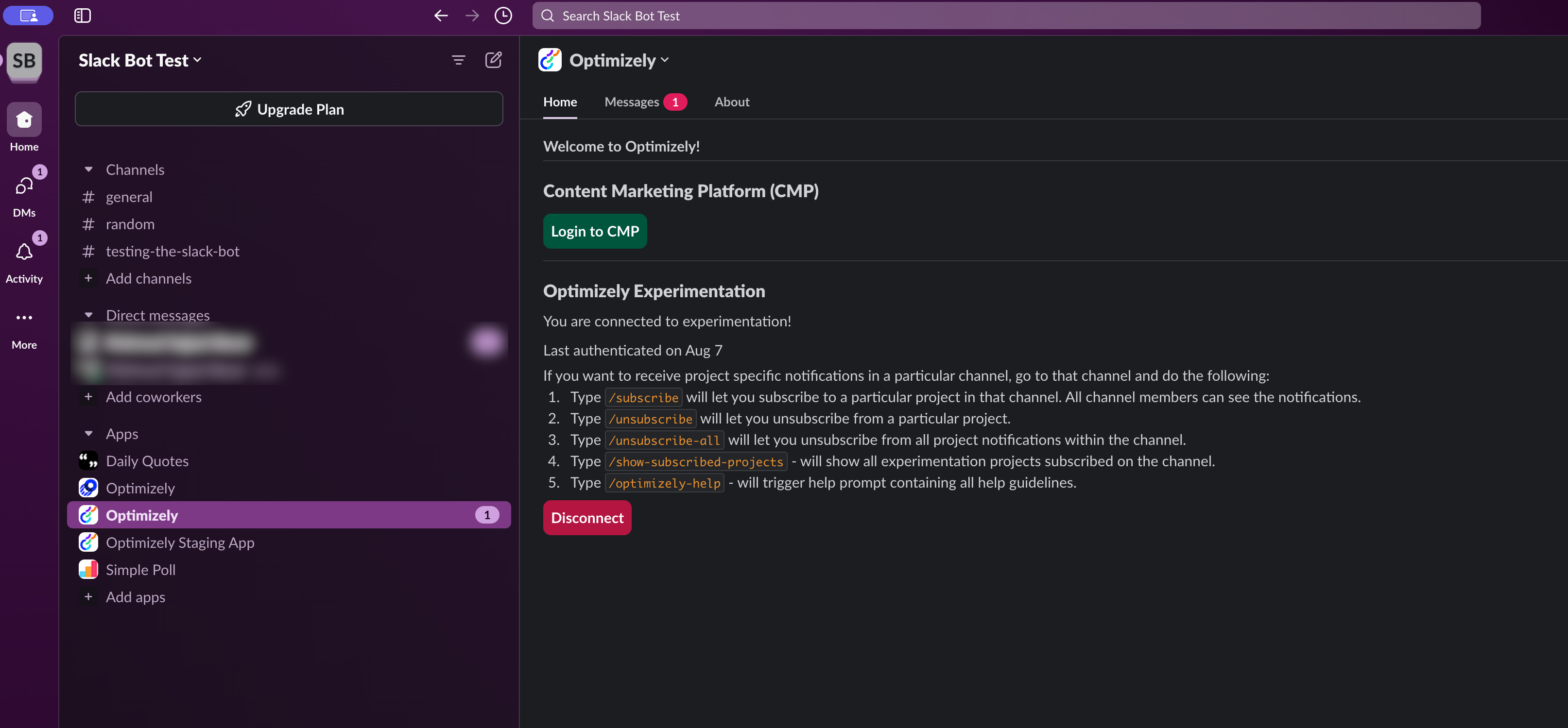1568x728 pixels.
Task: Open the history icon in the top bar
Action: click(x=503, y=15)
